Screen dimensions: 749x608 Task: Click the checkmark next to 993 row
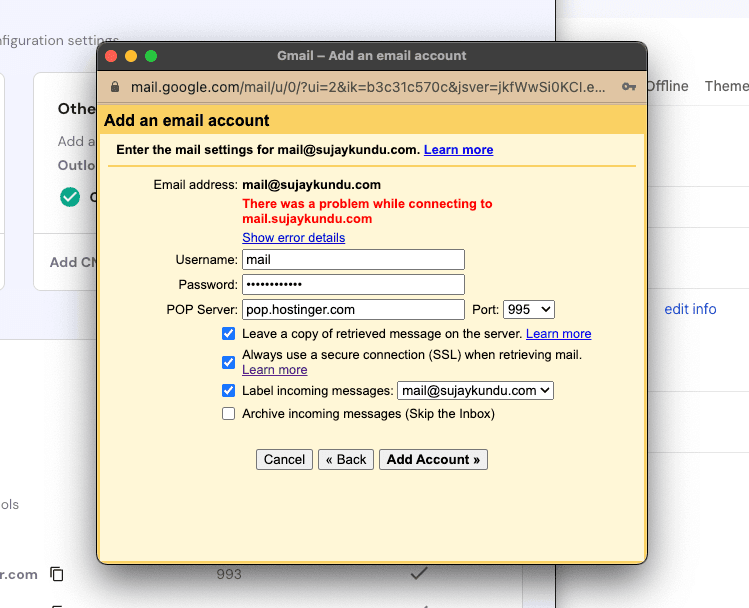pyautogui.click(x=419, y=573)
